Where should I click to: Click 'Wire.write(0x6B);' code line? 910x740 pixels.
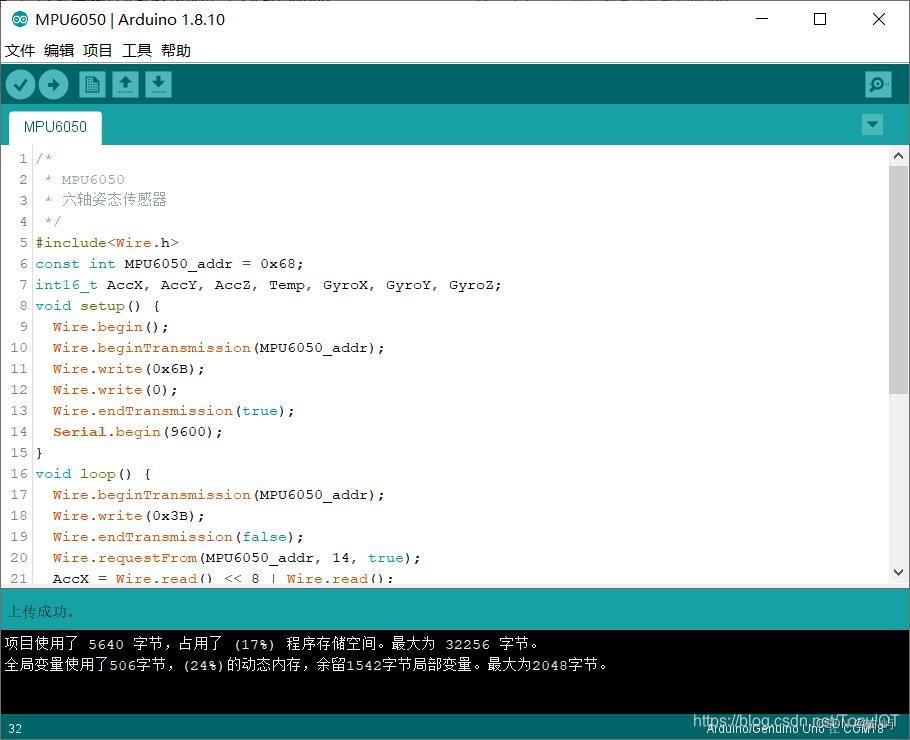click(128, 369)
